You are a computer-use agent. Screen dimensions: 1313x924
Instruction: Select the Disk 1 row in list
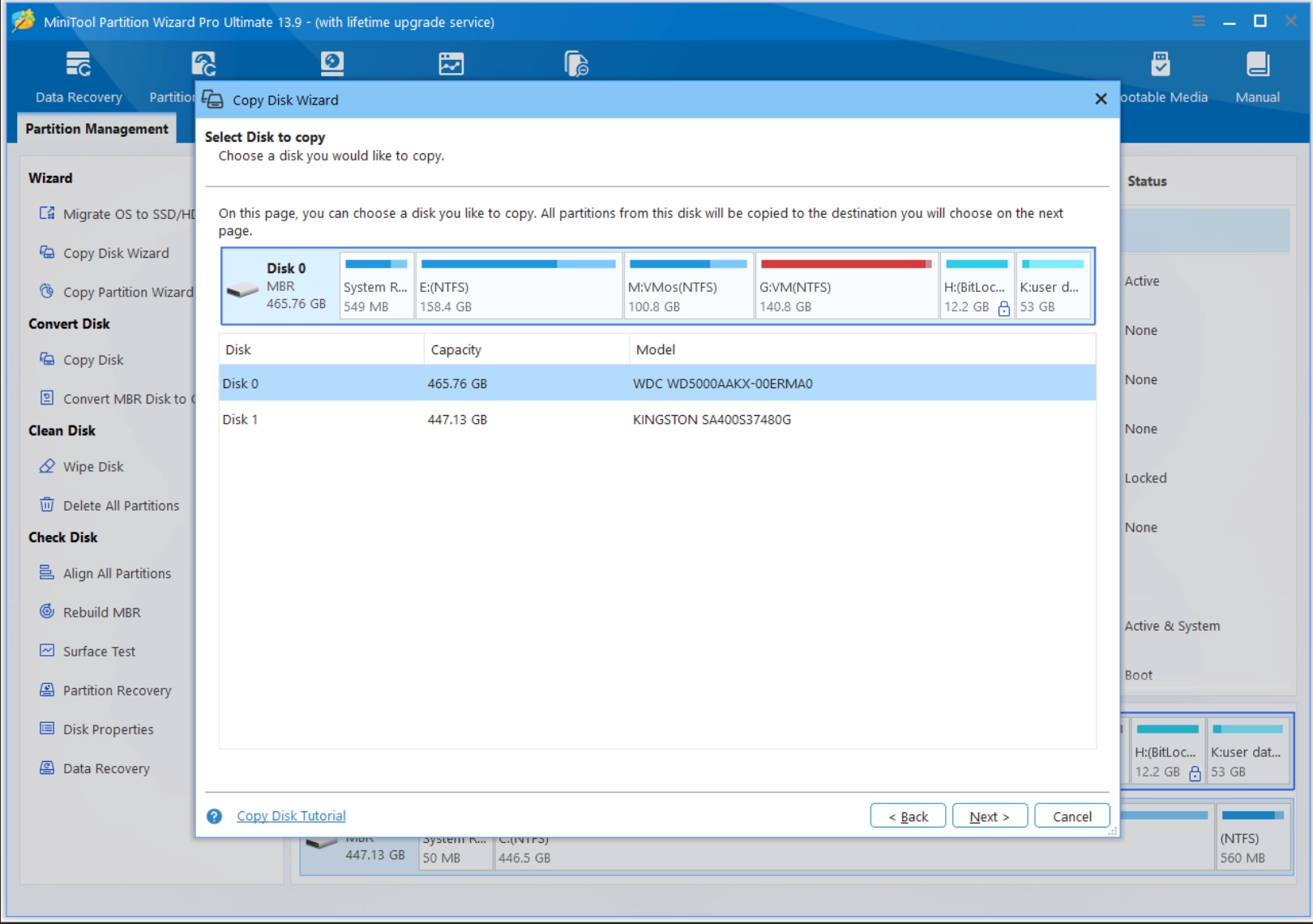click(657, 419)
